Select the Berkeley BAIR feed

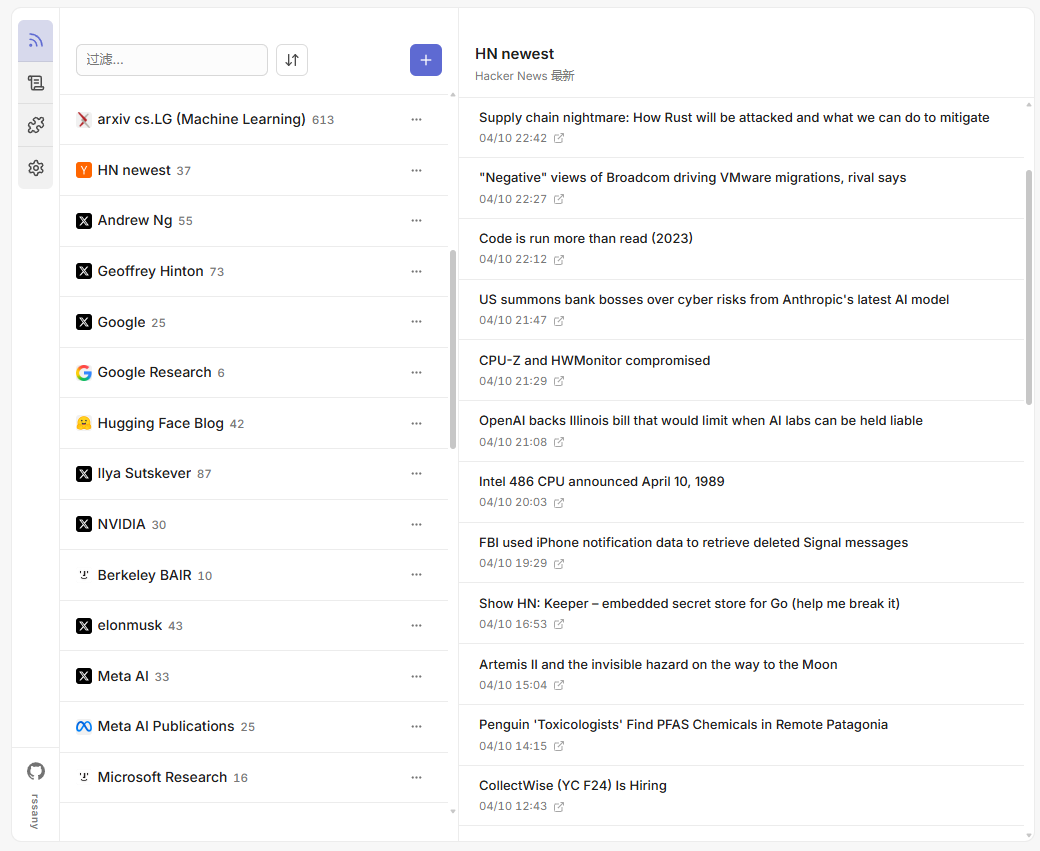[254, 575]
